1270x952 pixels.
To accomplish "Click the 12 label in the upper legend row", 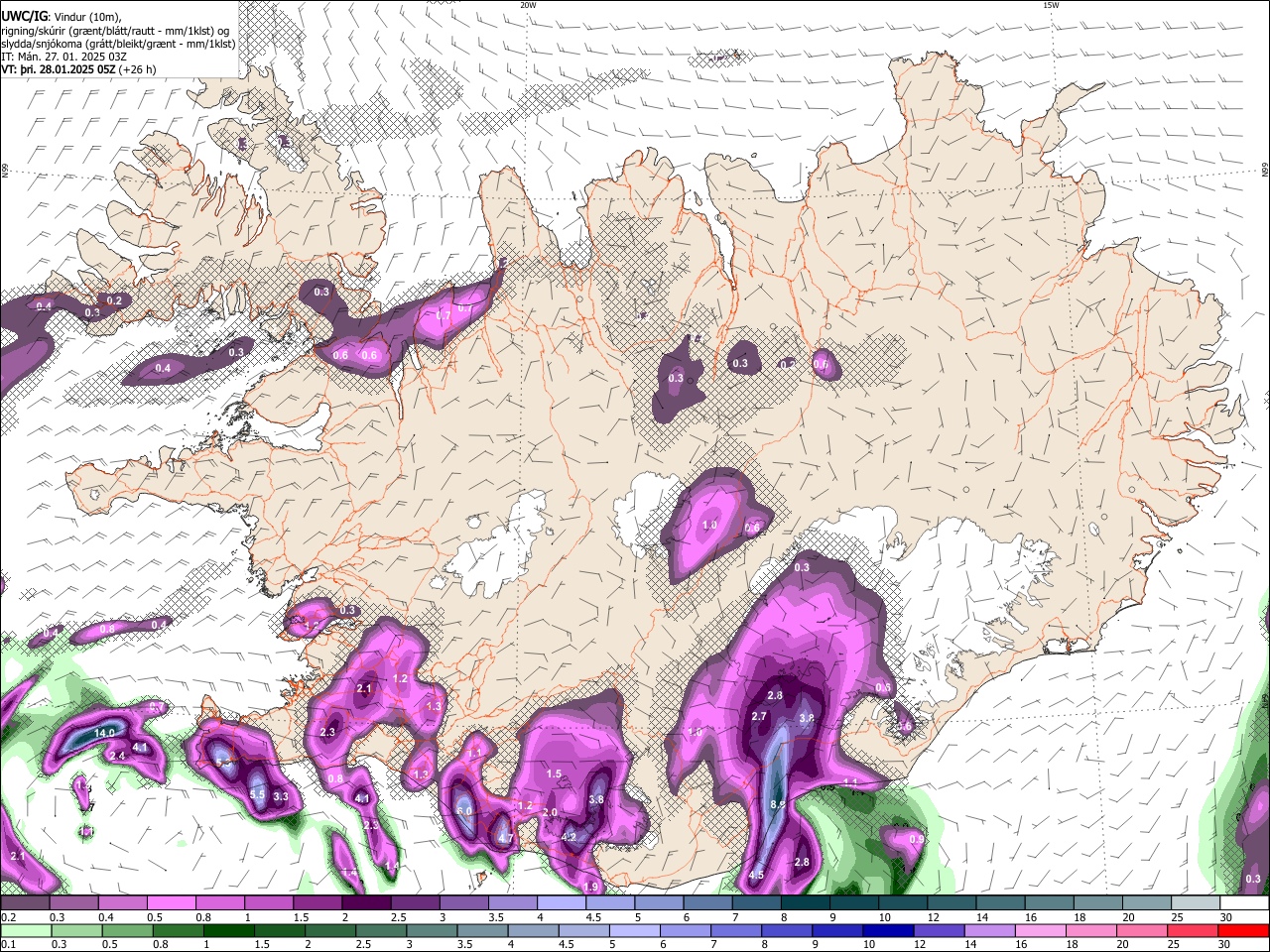I will tap(933, 917).
